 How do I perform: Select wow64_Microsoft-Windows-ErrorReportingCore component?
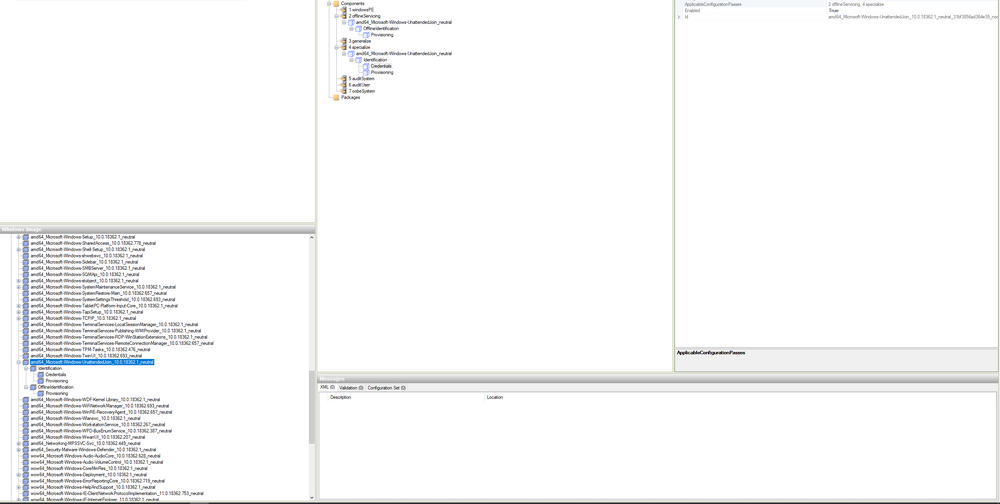pos(98,481)
